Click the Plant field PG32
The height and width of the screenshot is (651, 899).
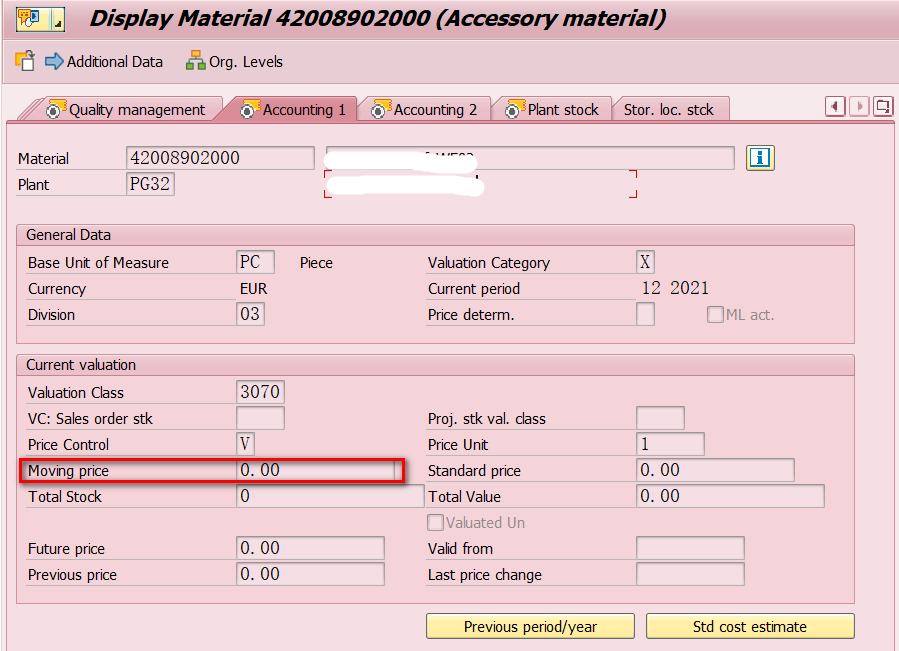(150, 184)
